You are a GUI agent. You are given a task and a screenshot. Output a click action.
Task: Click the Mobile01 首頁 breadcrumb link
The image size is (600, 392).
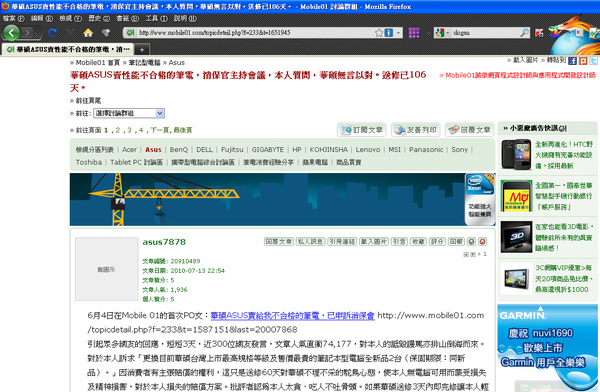(x=98, y=62)
